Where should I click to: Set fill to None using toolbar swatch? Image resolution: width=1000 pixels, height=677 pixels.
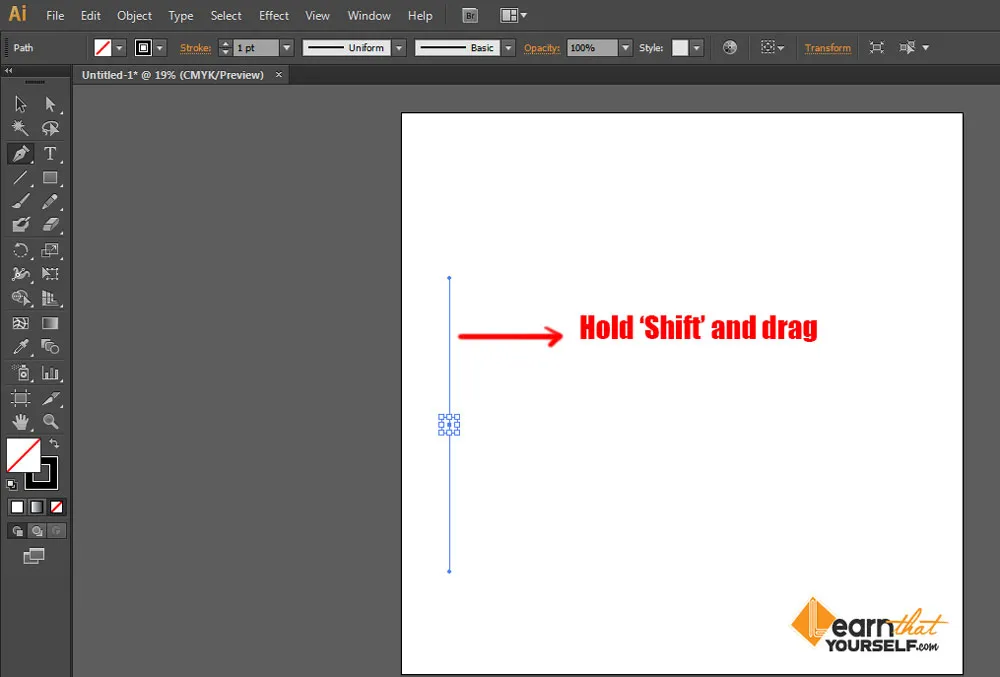click(x=56, y=507)
